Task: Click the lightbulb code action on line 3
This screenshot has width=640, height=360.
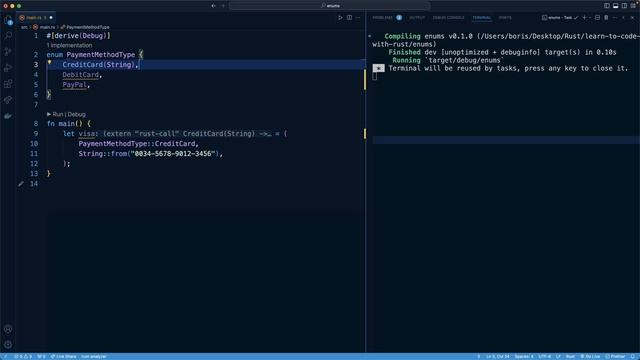Action: (x=49, y=62)
